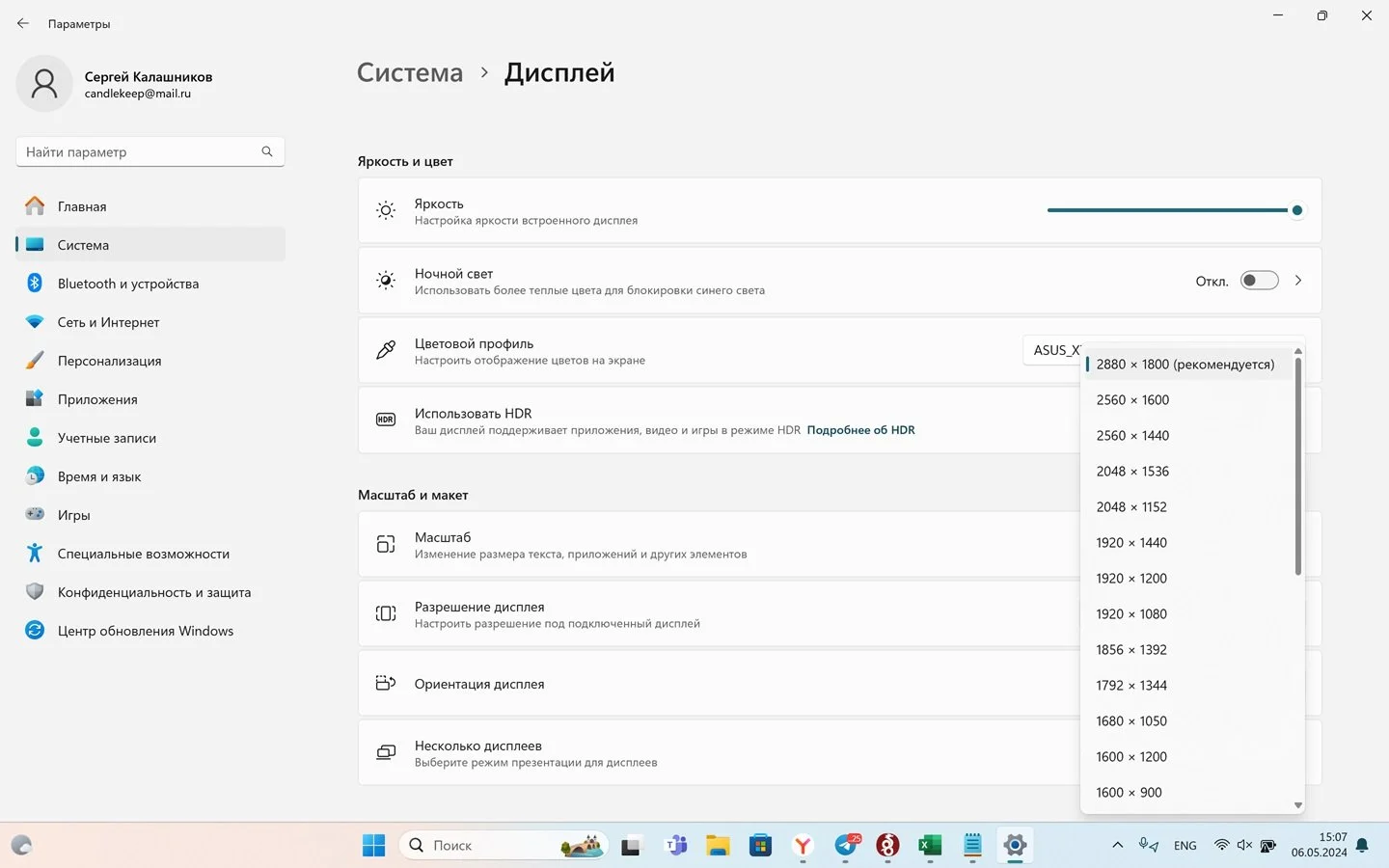The height and width of the screenshot is (868, 1389).
Task: Open Специальные возможности in sidebar
Action: pos(150,554)
